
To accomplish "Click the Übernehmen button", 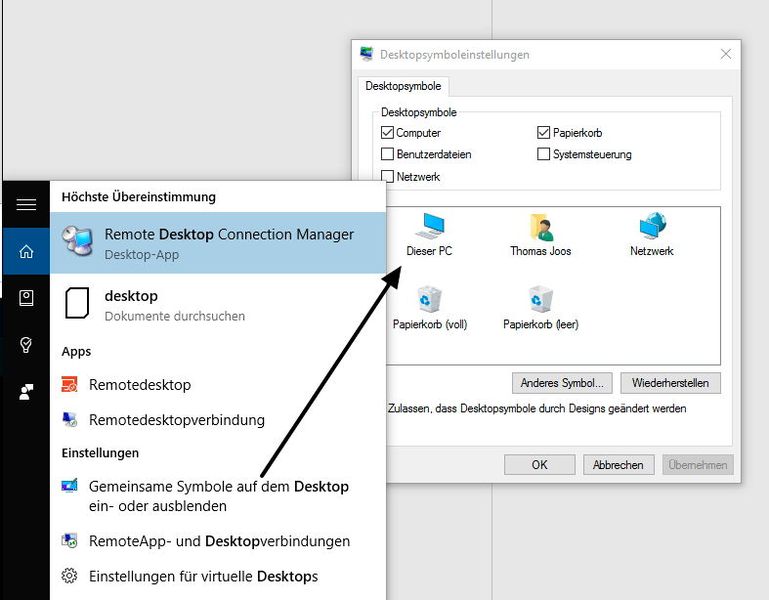I will pos(698,465).
